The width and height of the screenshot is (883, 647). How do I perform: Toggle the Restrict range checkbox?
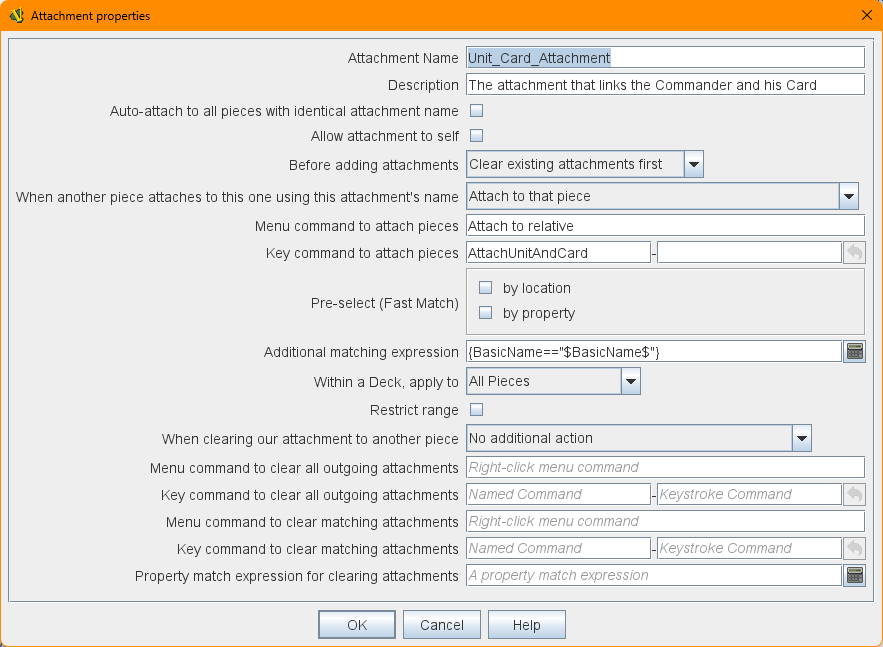477,410
